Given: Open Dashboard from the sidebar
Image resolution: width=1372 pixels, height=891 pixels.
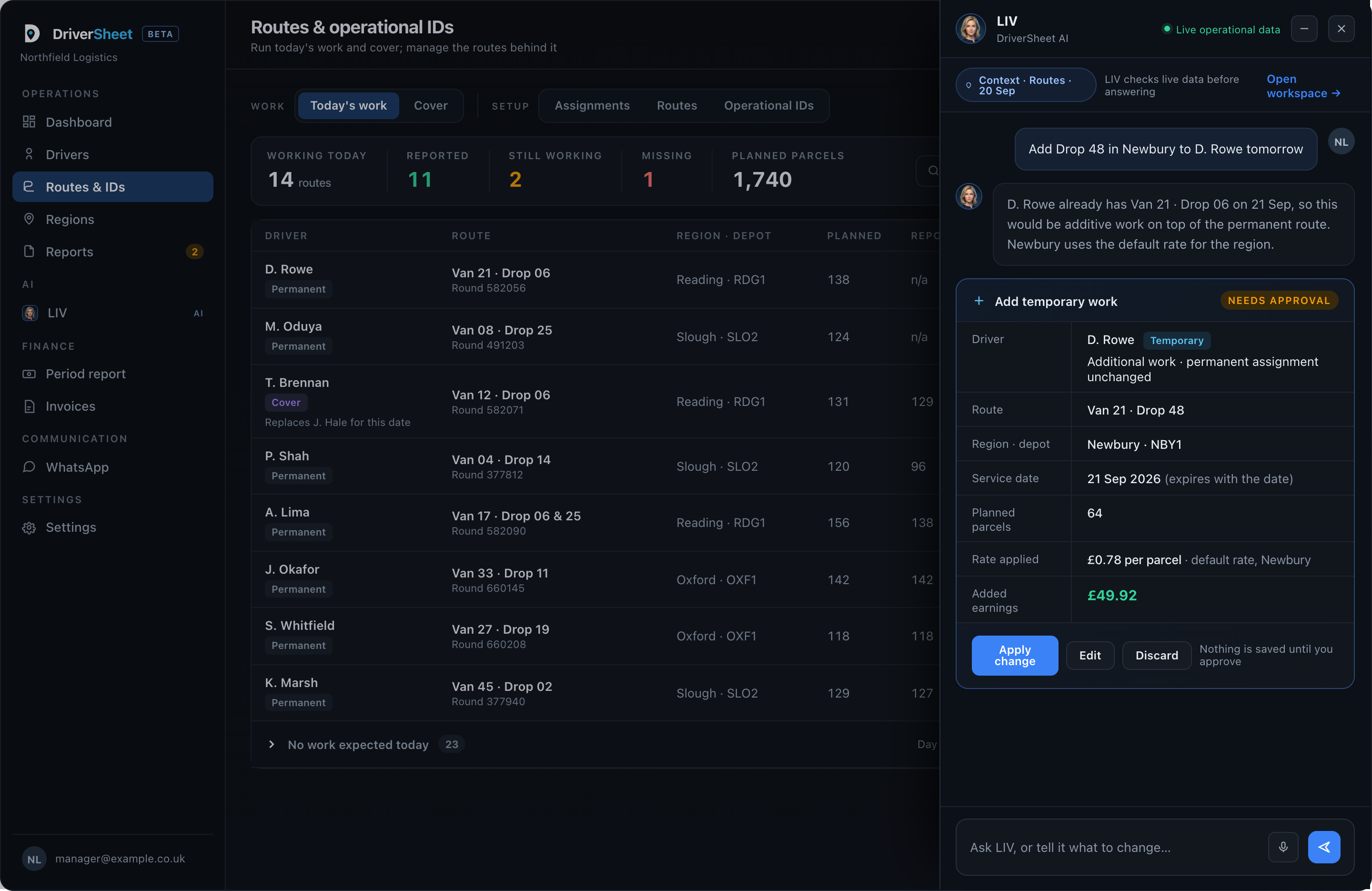Looking at the screenshot, I should tap(113, 122).
